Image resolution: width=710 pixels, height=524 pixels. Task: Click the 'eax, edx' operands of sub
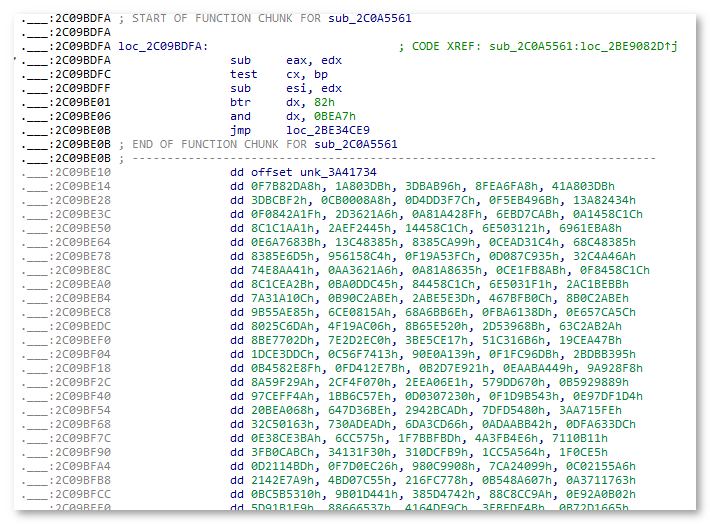(x=314, y=60)
